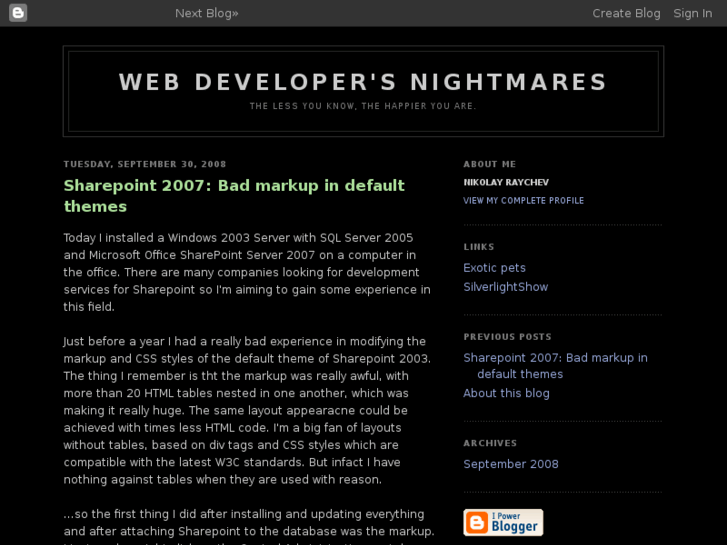Click the Nikolay Raychev author name

tap(506, 182)
